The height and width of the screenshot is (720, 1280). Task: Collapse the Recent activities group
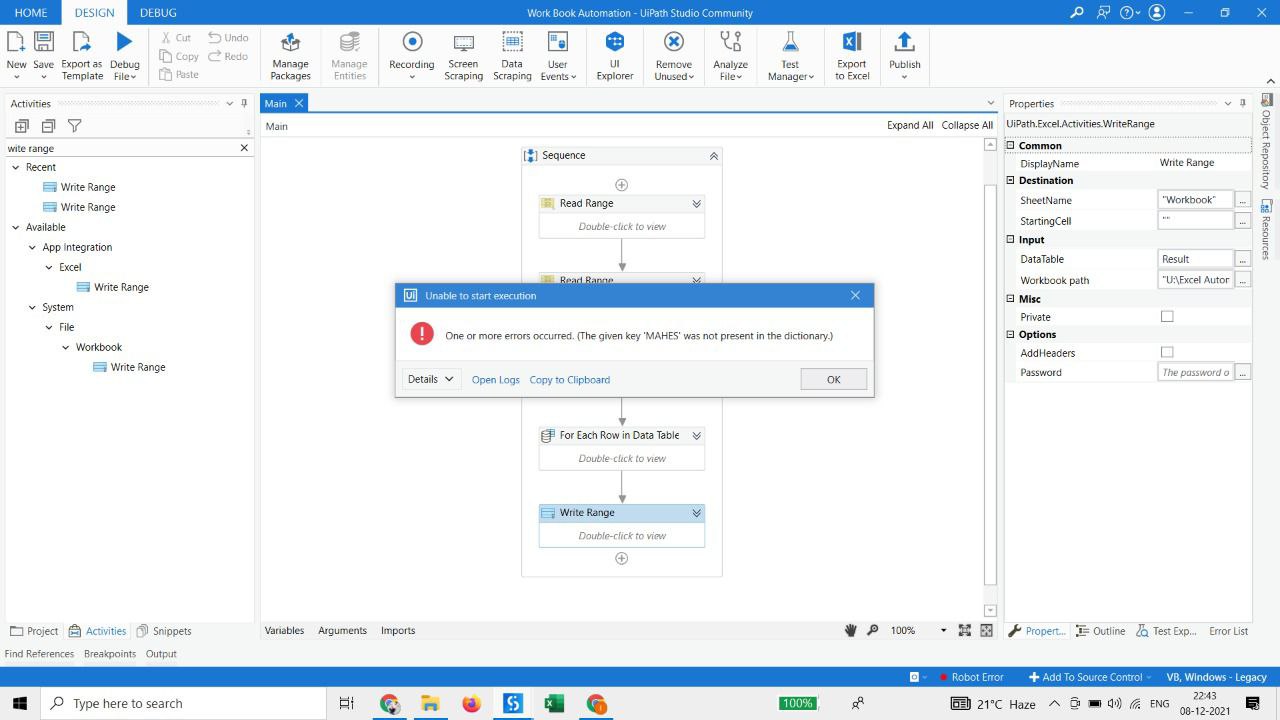coord(16,167)
